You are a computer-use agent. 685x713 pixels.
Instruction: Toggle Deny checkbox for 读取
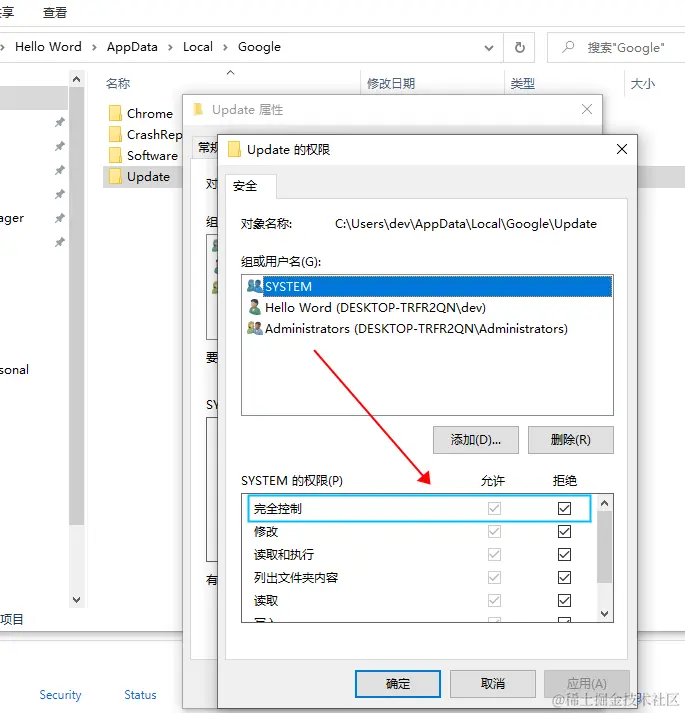click(564, 601)
